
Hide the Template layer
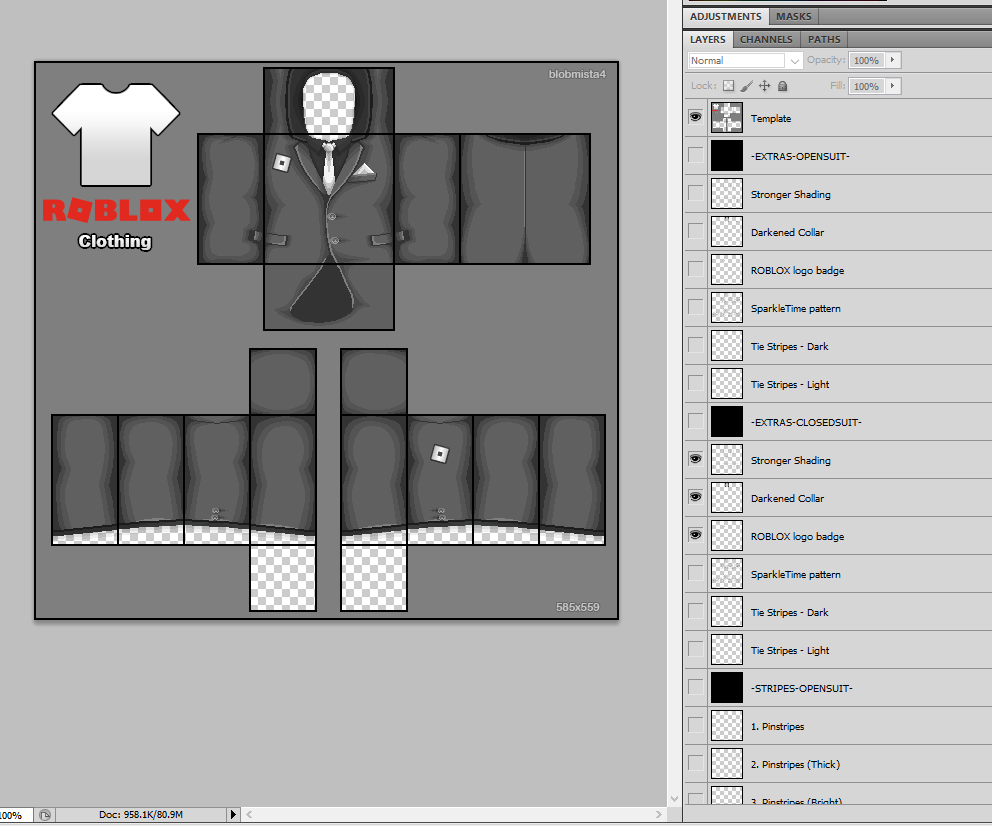[x=695, y=117]
